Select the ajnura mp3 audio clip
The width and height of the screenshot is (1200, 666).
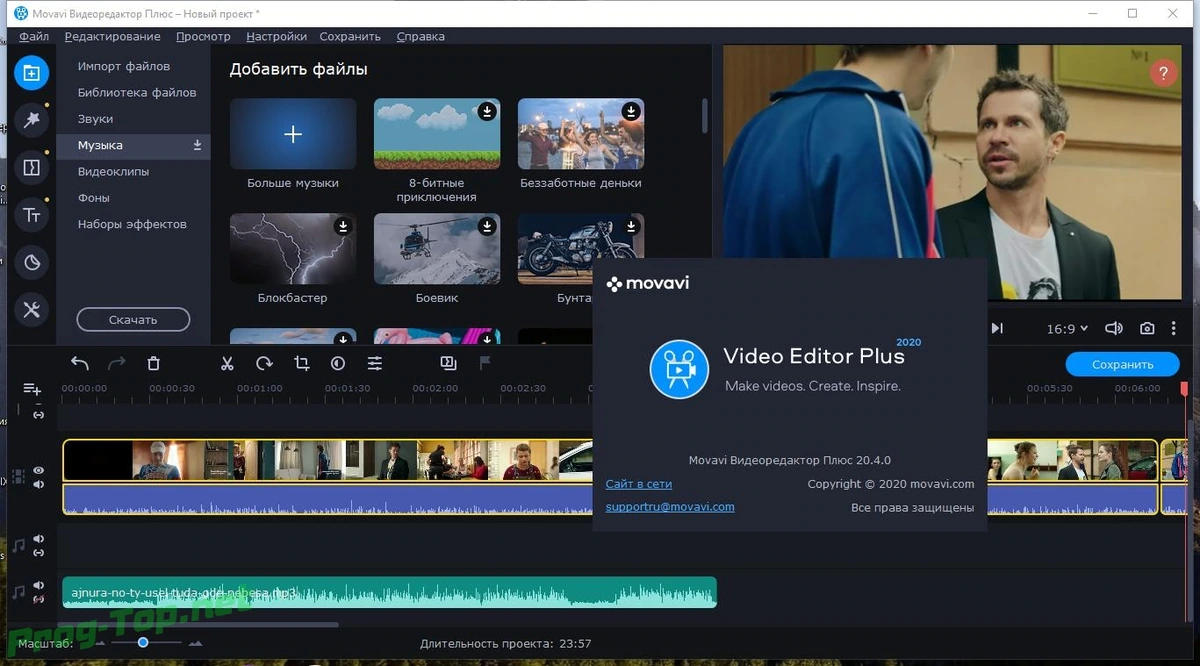390,592
